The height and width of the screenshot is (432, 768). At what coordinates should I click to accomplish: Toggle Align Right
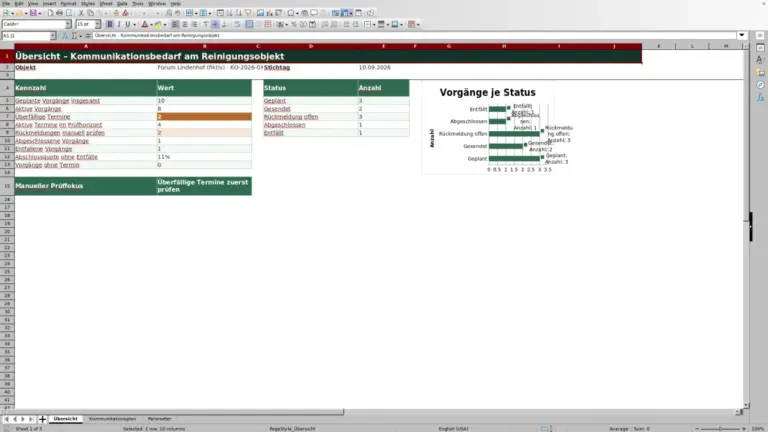[x=194, y=24]
